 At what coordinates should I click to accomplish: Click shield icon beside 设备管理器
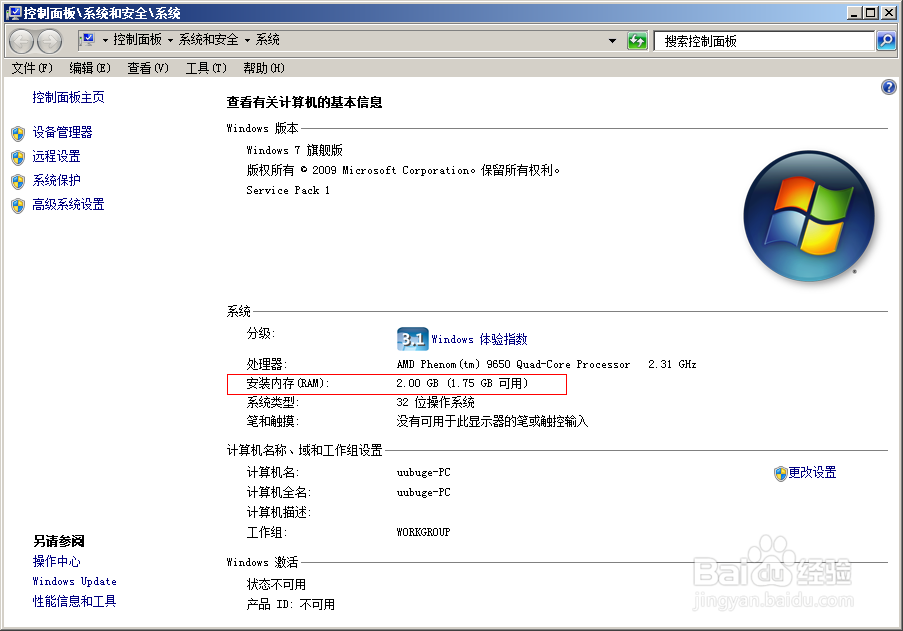tap(18, 133)
